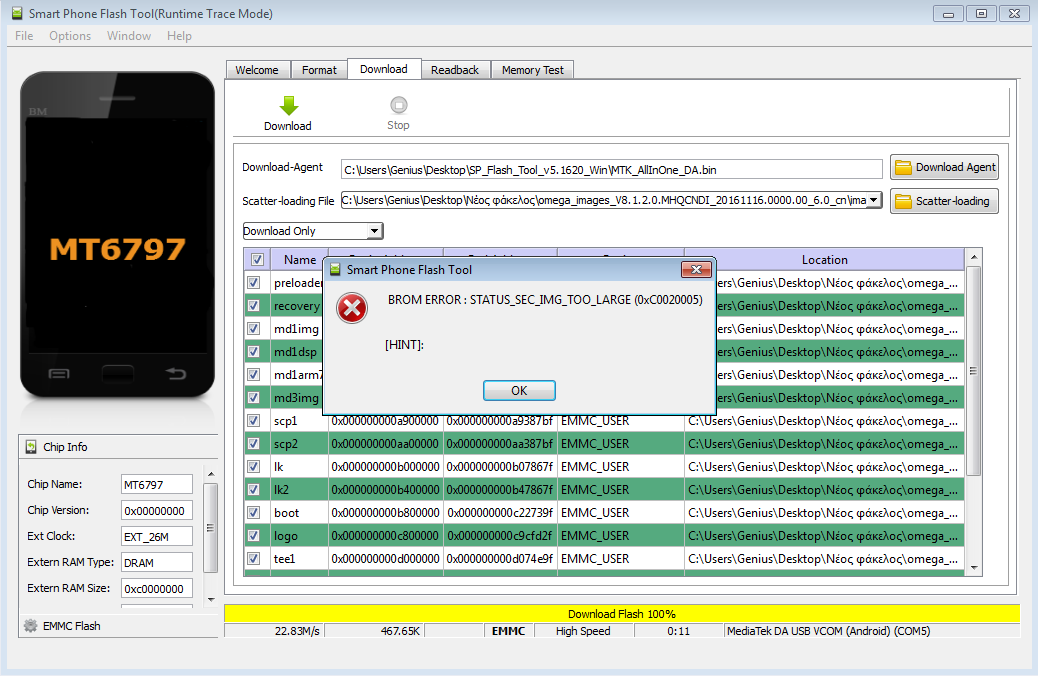Open the Options menu
The image size is (1038, 676).
[x=70, y=36]
